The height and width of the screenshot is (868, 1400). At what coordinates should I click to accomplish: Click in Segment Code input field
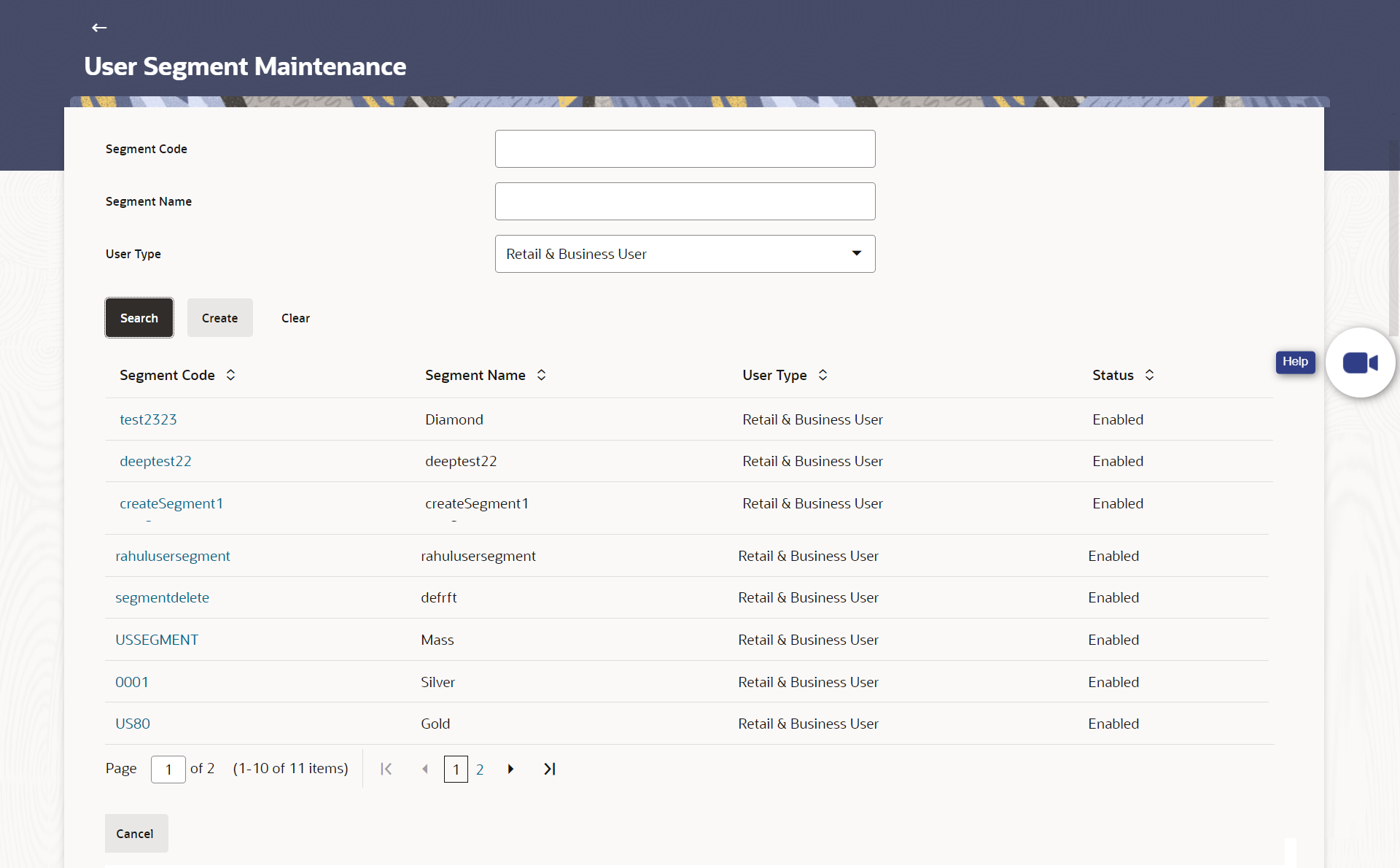pos(685,149)
